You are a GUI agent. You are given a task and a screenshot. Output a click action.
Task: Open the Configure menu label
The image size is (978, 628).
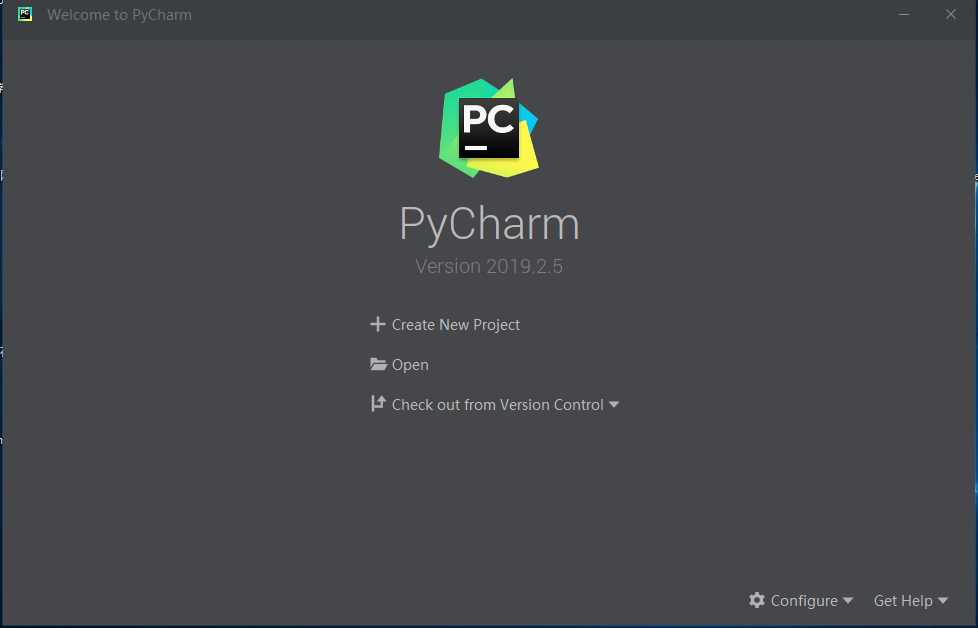[x=804, y=601]
